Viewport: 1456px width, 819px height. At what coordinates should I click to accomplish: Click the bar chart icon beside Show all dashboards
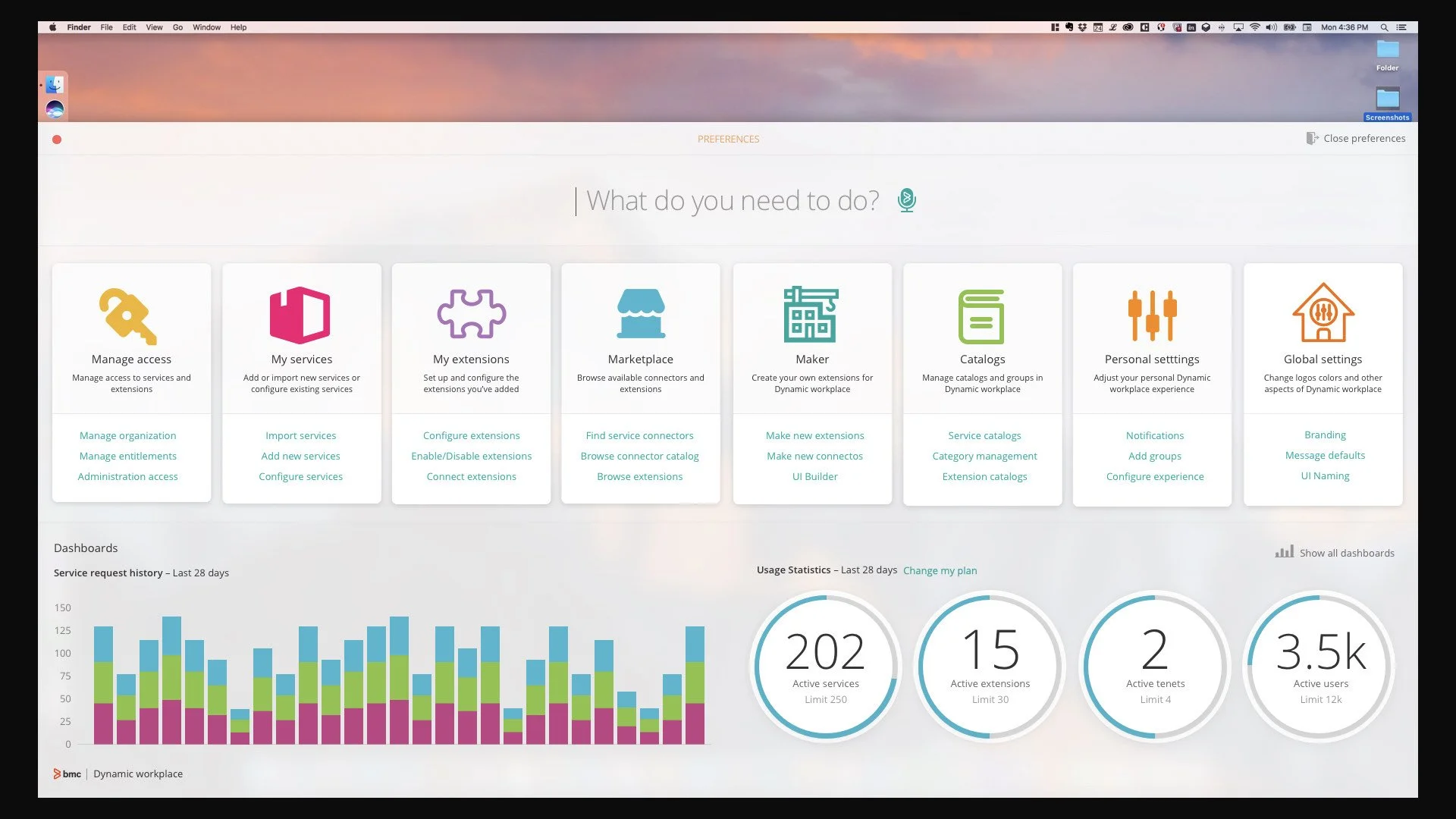tap(1284, 552)
